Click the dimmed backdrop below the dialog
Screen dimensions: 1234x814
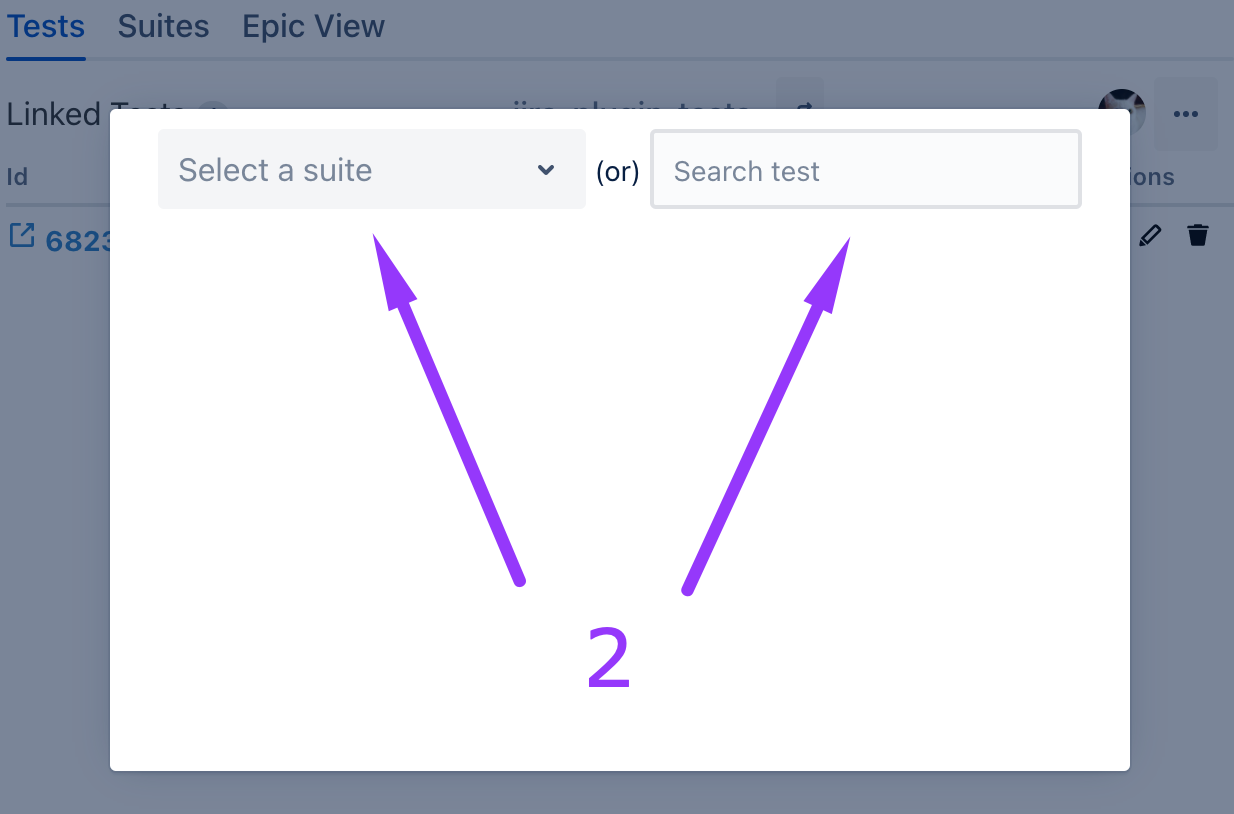click(617, 792)
